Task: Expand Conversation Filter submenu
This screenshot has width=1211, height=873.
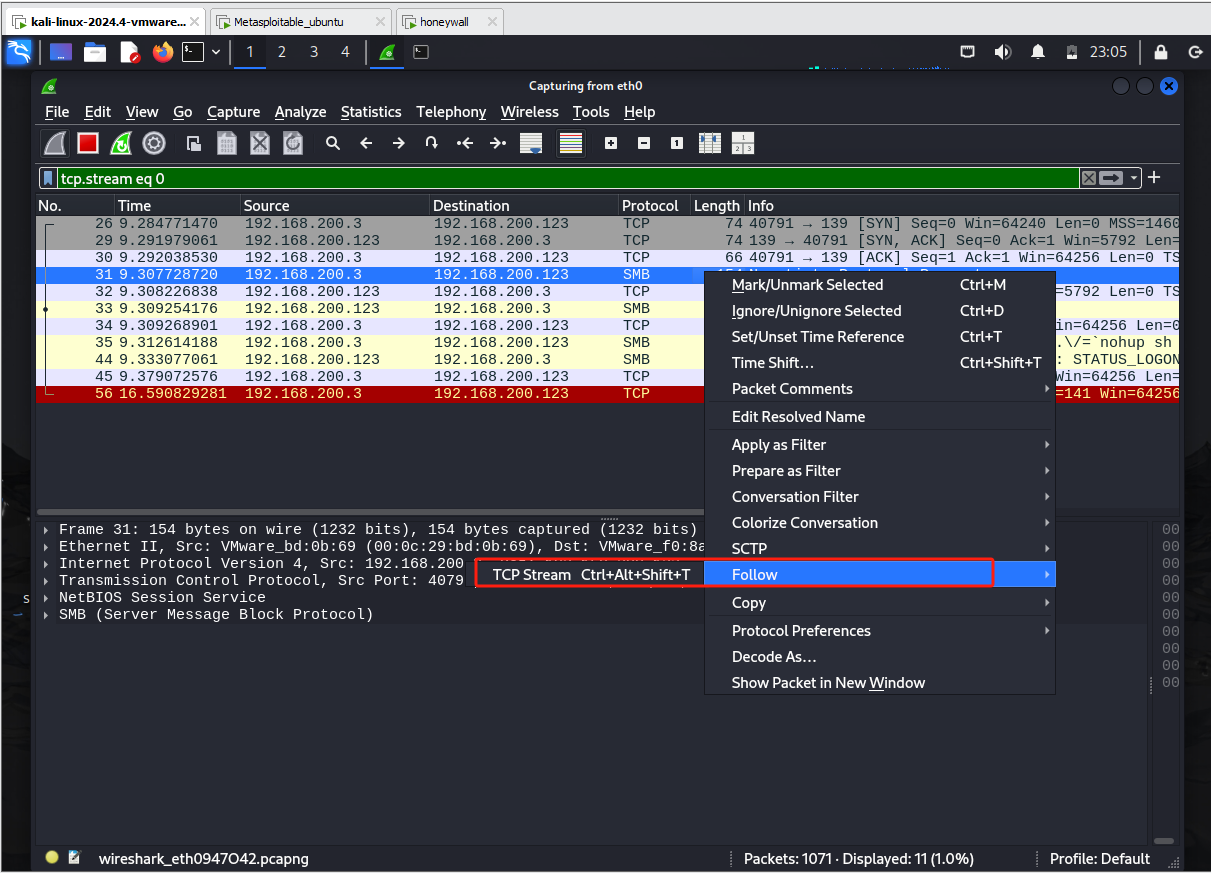Action: pos(880,497)
